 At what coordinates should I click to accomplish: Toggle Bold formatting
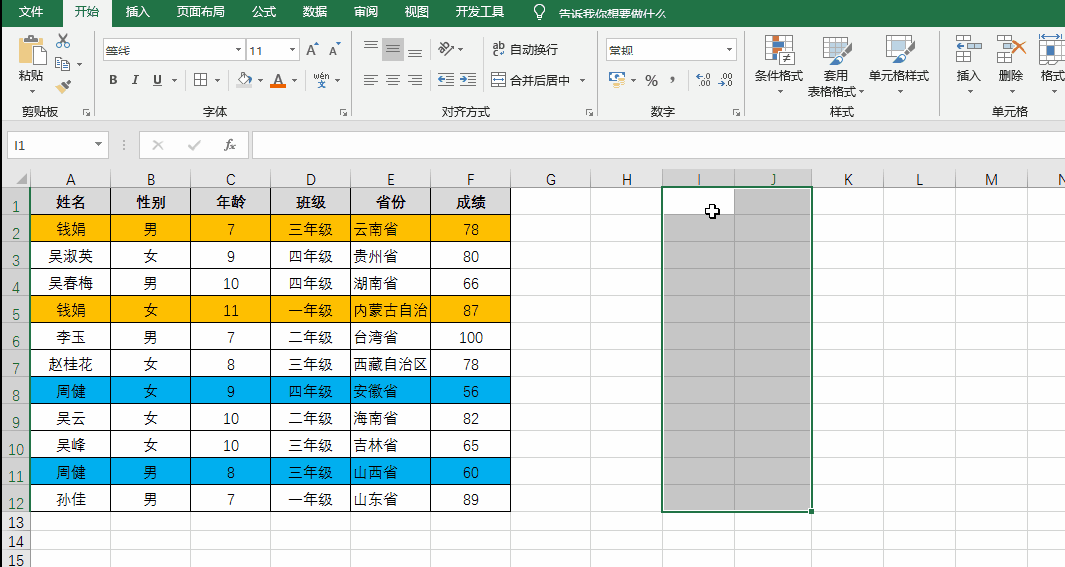pos(113,80)
